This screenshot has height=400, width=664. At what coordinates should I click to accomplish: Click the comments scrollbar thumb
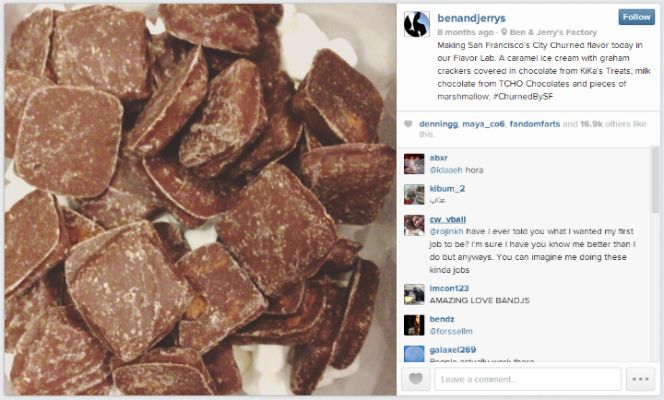tap(655, 179)
